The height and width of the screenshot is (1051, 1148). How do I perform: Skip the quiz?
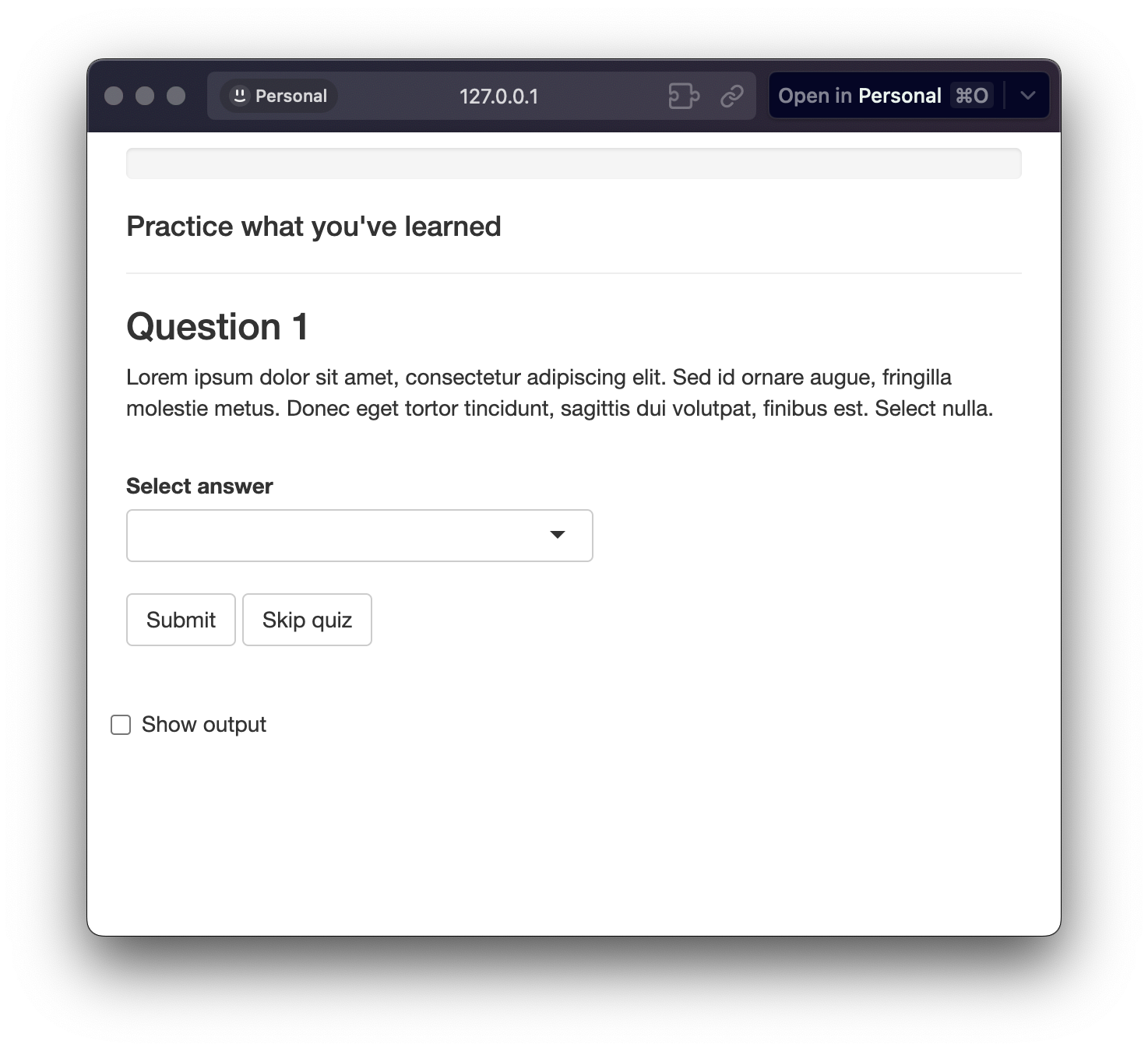pos(307,620)
